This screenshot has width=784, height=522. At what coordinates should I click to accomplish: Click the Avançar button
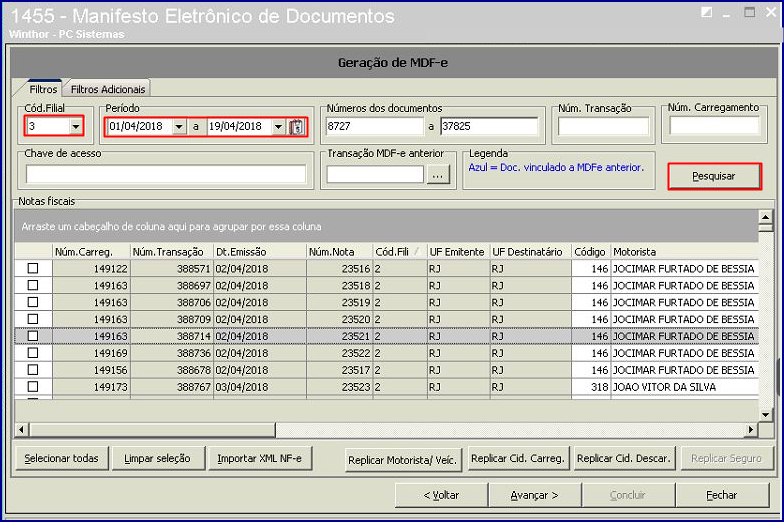point(534,495)
